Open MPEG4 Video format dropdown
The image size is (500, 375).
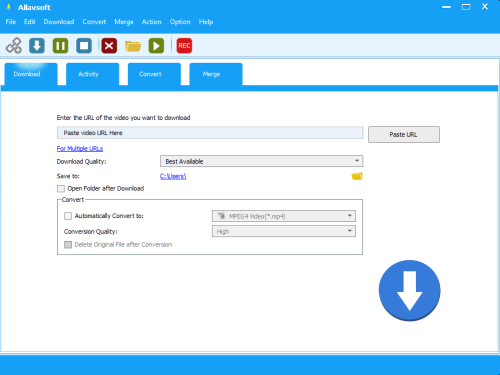click(x=284, y=216)
